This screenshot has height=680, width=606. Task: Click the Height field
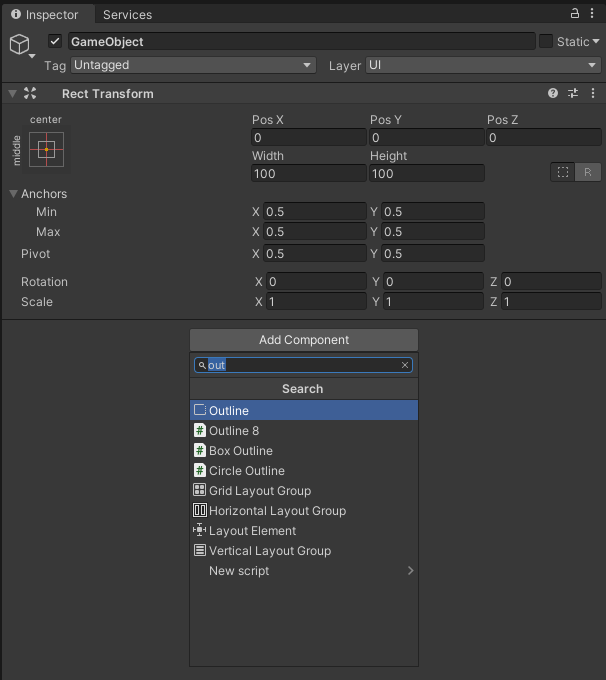pos(427,173)
